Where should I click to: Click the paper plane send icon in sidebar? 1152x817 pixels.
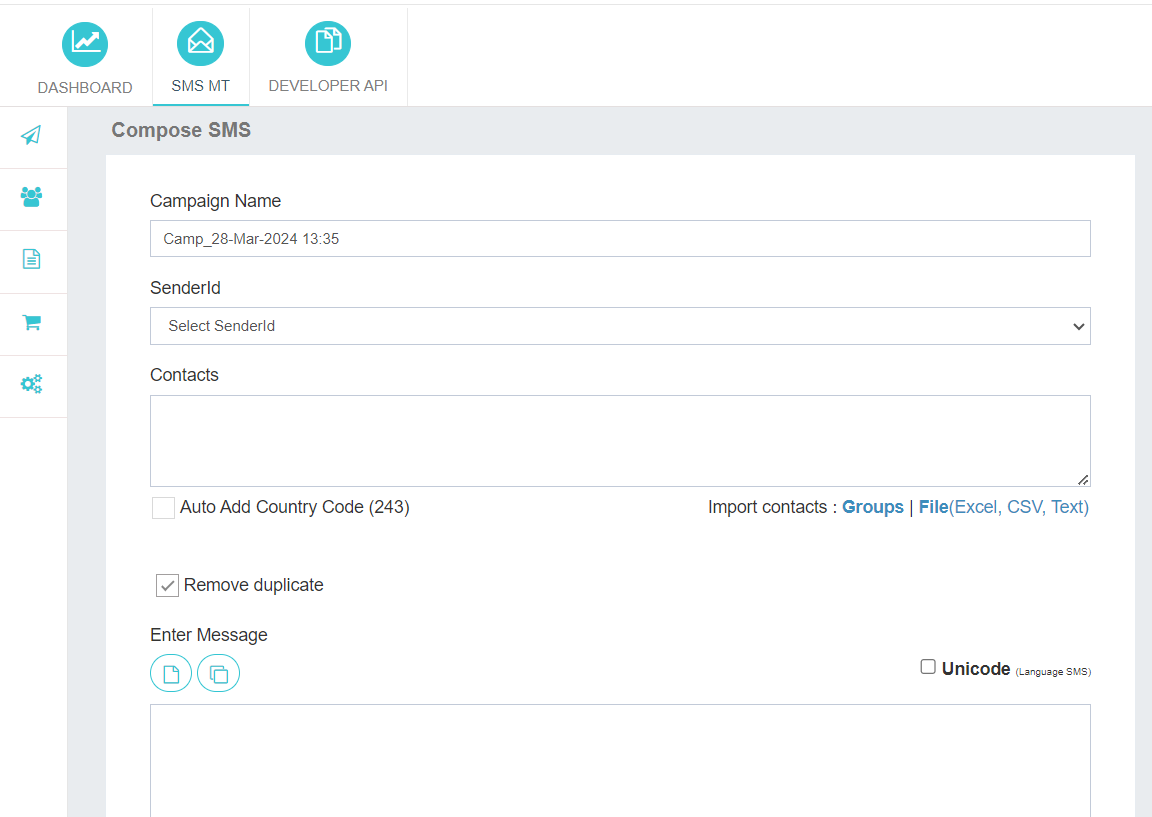[x=32, y=135]
